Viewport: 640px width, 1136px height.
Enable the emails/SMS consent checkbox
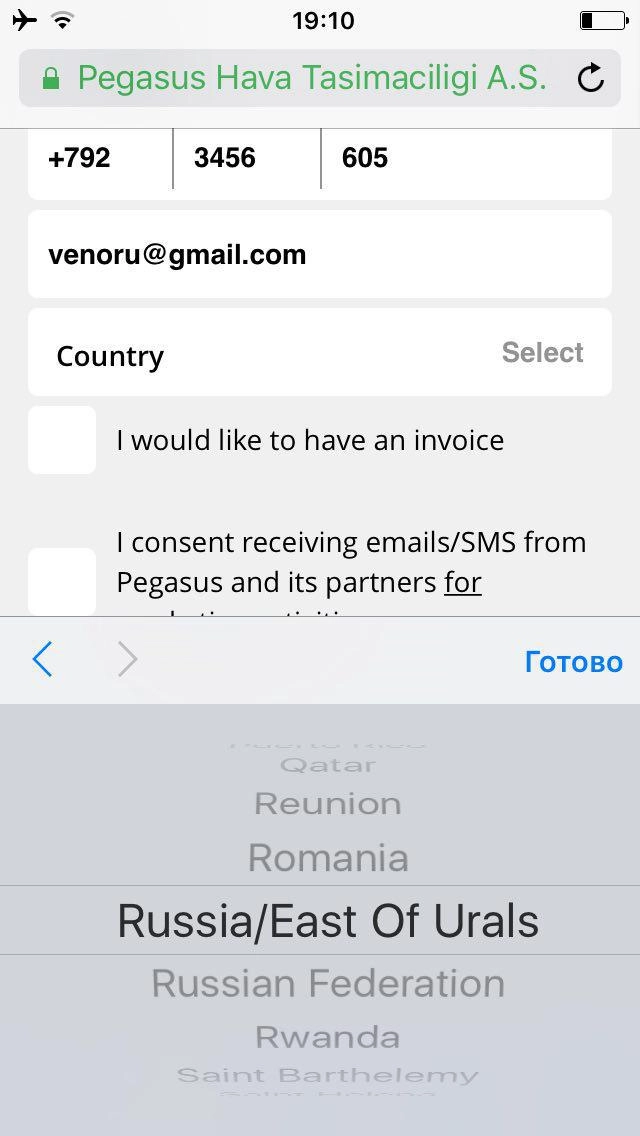pos(62,581)
